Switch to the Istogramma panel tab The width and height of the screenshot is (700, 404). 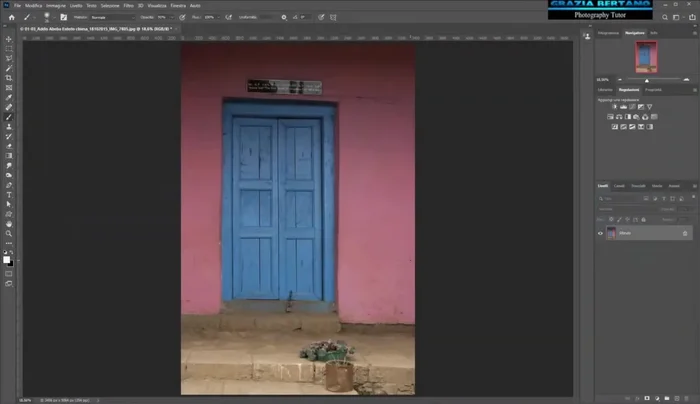point(608,33)
